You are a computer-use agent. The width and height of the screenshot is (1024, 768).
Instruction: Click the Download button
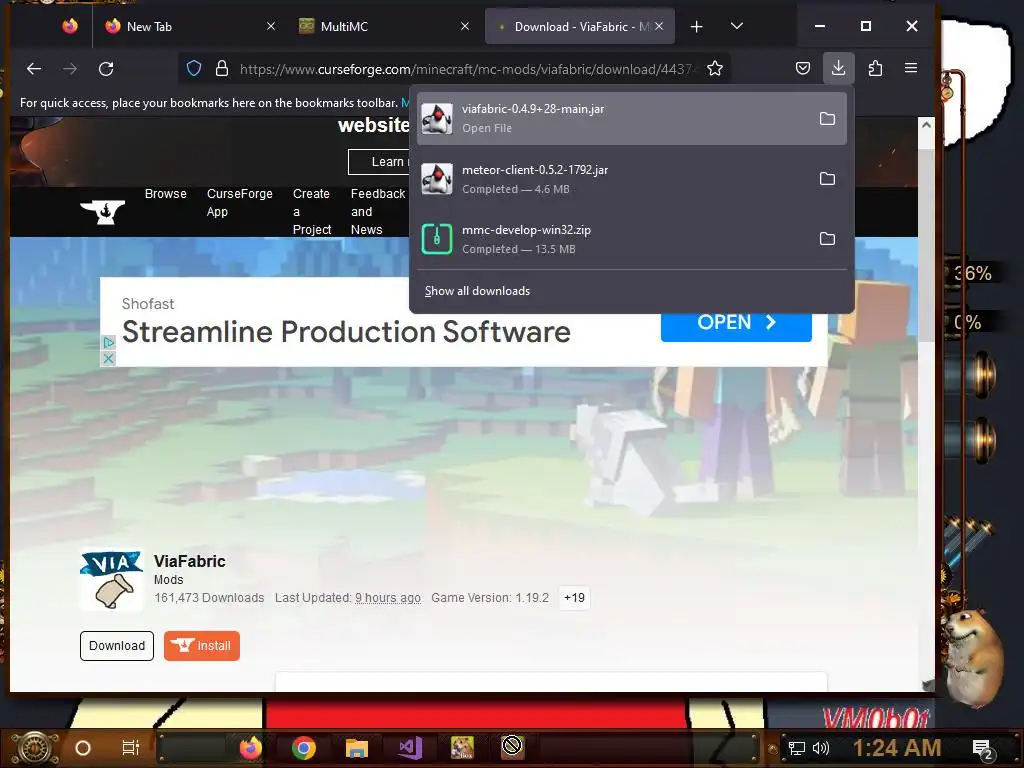(x=117, y=646)
